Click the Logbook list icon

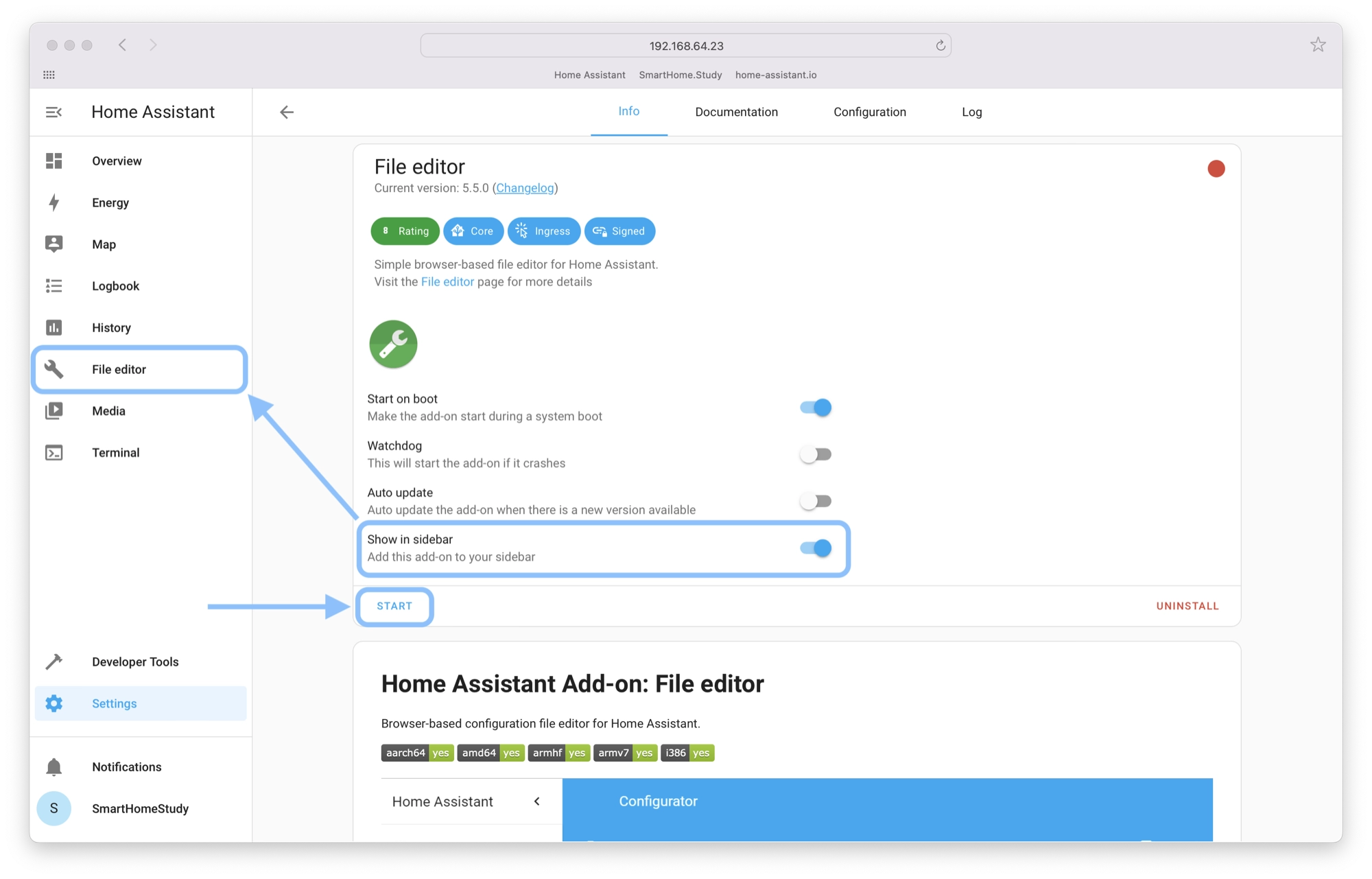54,286
